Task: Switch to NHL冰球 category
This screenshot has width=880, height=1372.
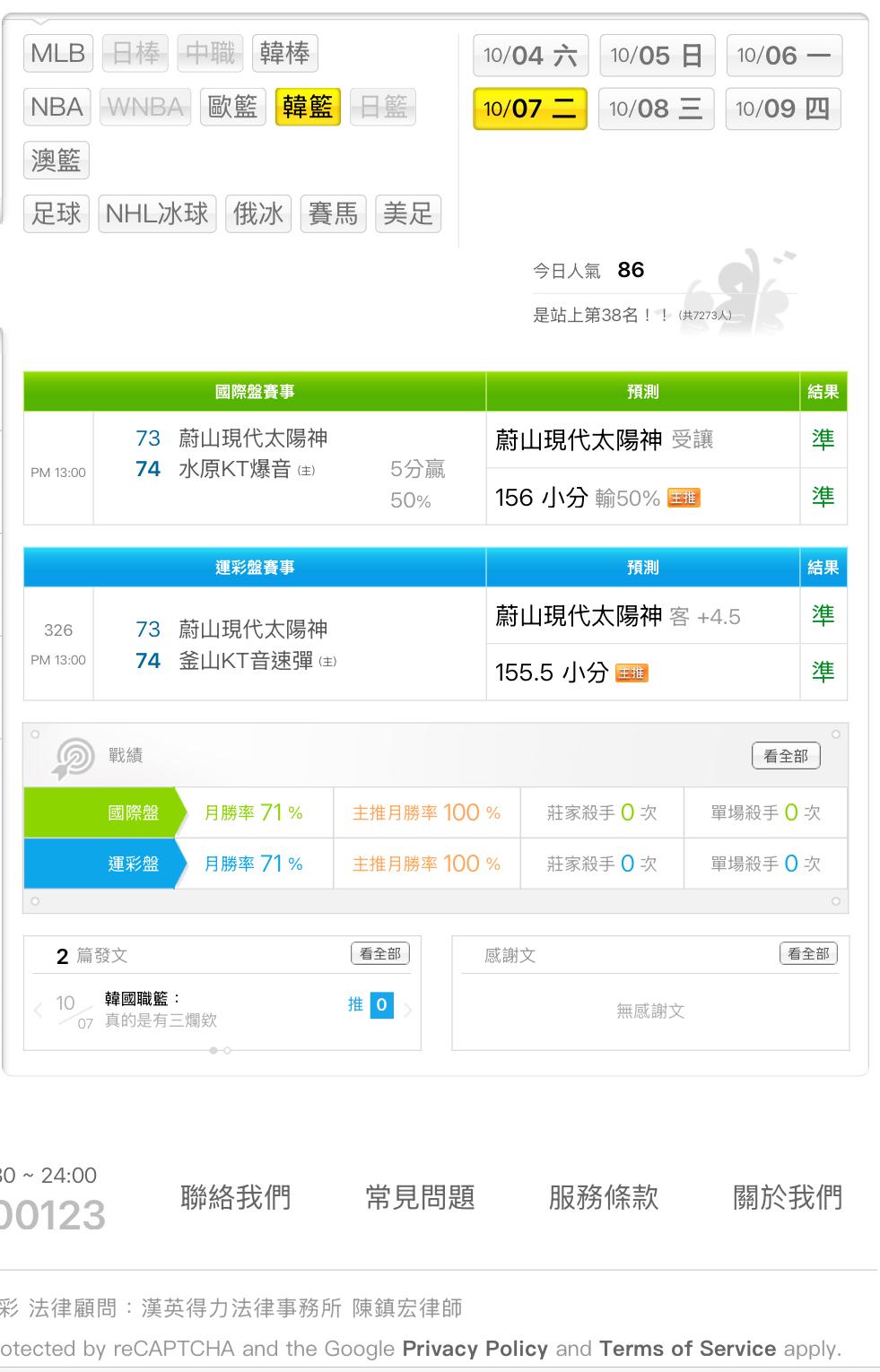Action: tap(157, 213)
